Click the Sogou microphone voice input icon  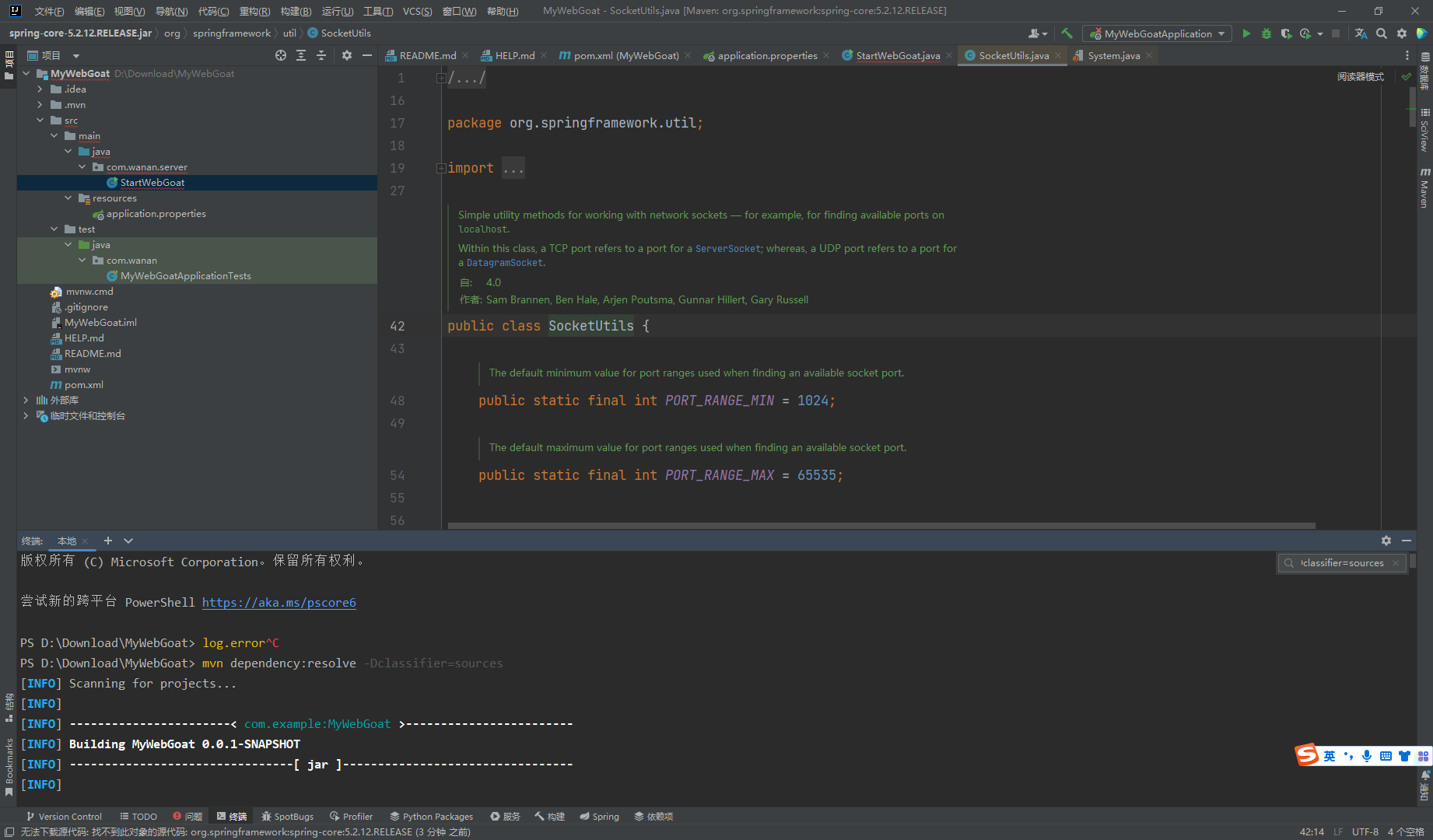[1367, 756]
